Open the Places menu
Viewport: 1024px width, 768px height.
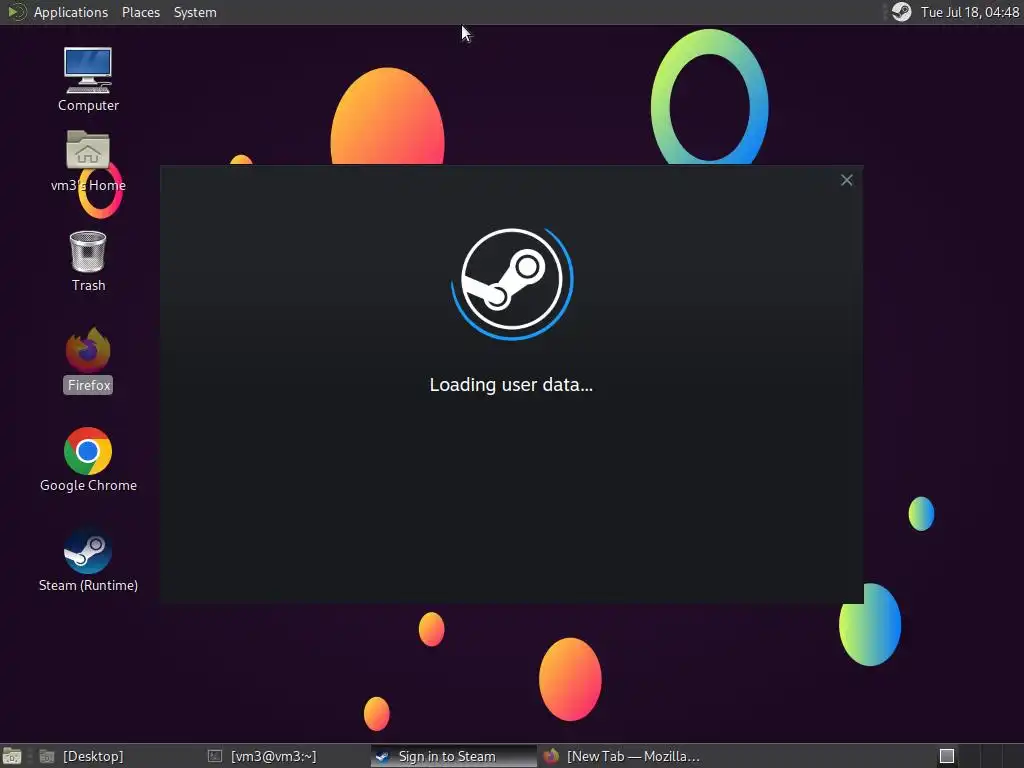(140, 12)
